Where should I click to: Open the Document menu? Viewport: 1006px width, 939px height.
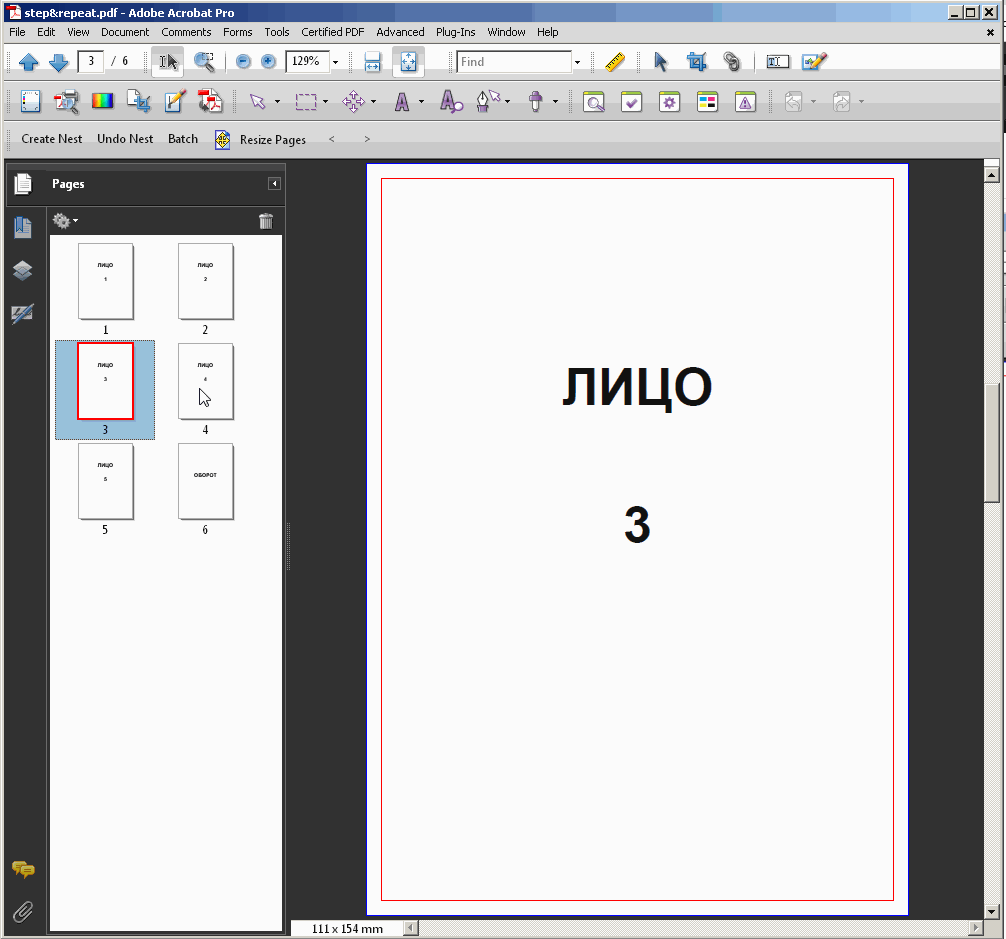coord(124,32)
